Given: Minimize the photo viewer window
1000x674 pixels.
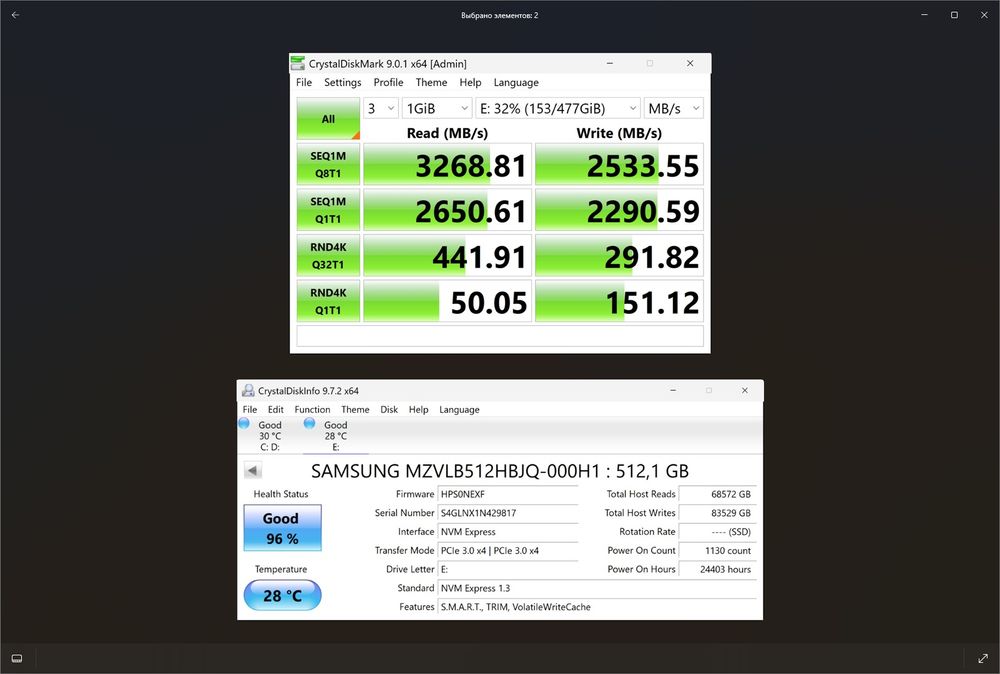Looking at the screenshot, I should tap(924, 15).
